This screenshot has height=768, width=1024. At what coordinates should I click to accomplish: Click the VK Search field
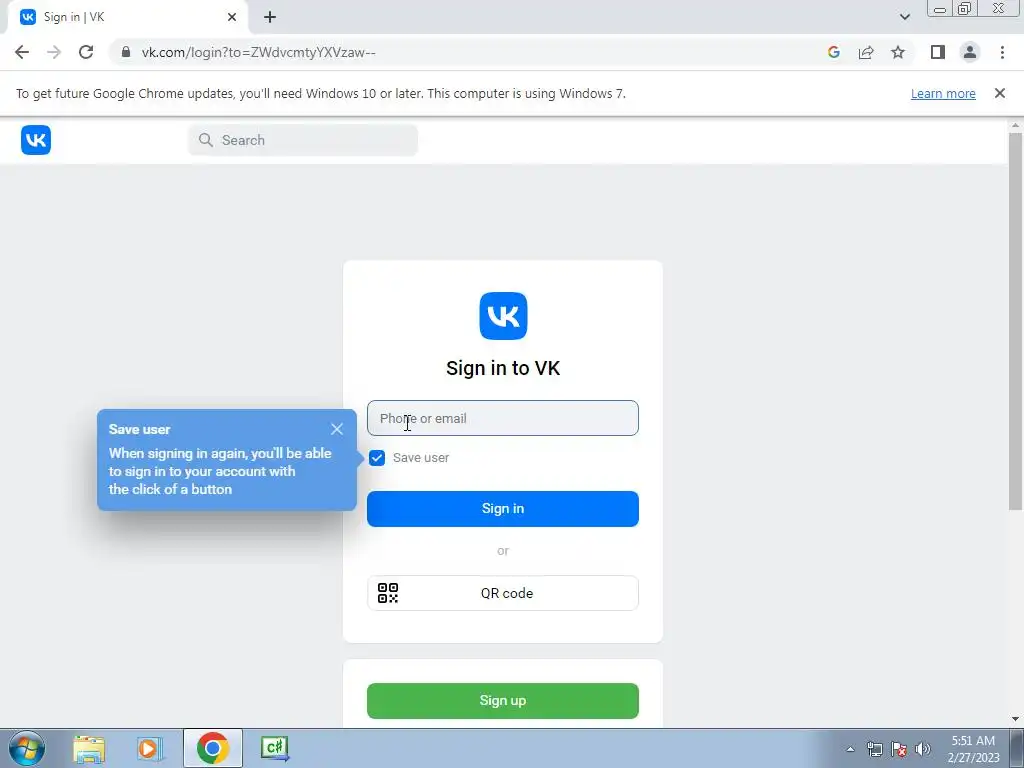[302, 140]
